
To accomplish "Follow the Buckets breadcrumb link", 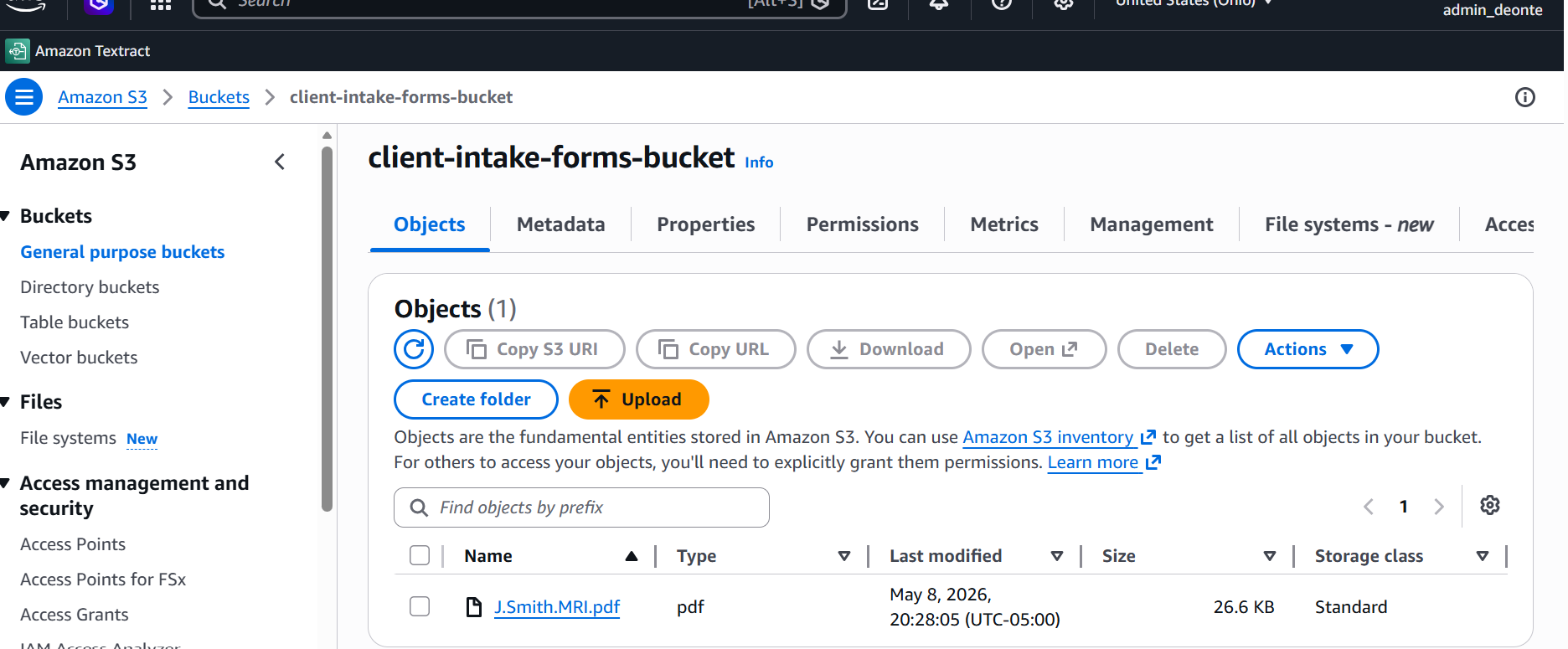I will click(x=219, y=97).
